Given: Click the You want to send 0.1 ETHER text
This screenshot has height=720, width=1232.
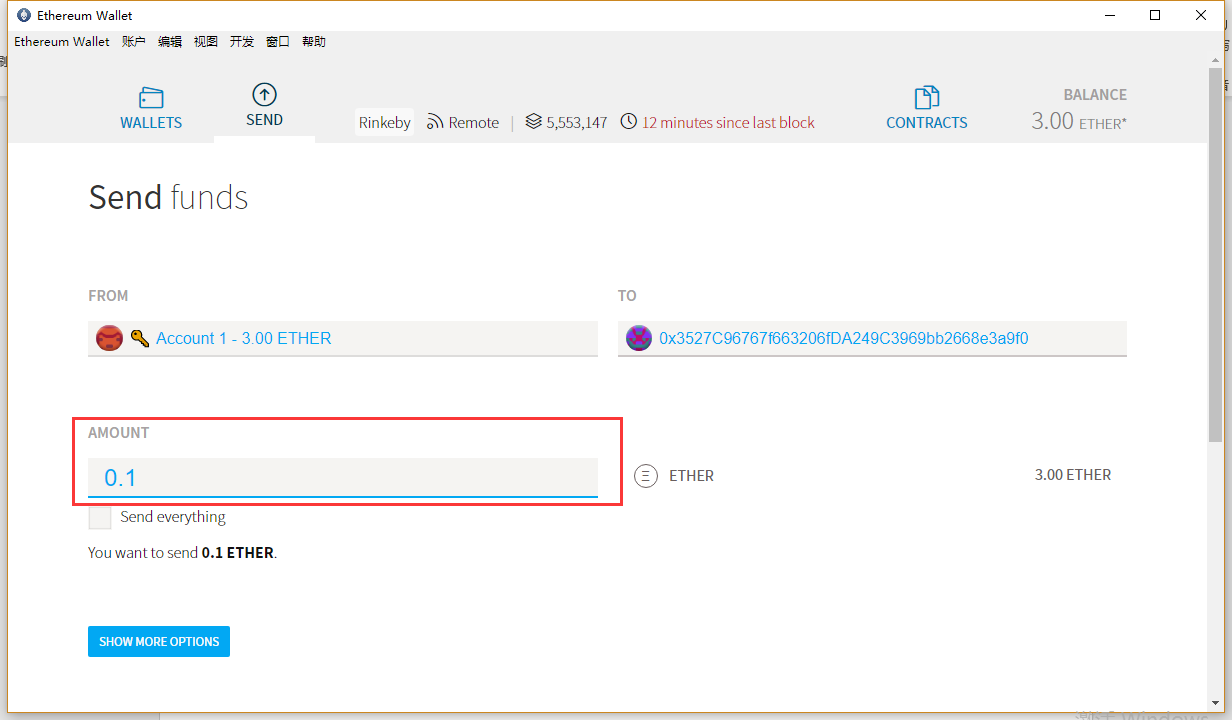Looking at the screenshot, I should tap(182, 552).
